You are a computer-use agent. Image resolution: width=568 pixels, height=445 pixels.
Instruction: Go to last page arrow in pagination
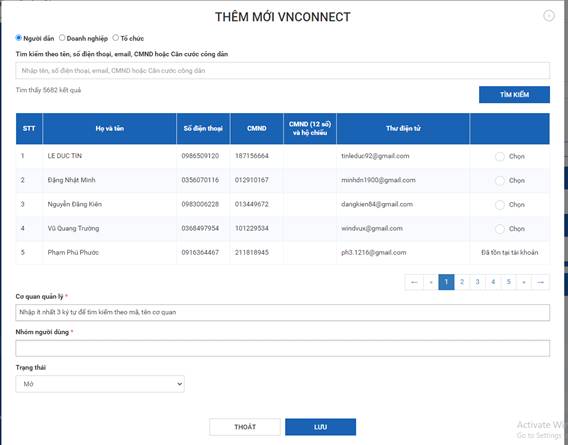pos(540,282)
